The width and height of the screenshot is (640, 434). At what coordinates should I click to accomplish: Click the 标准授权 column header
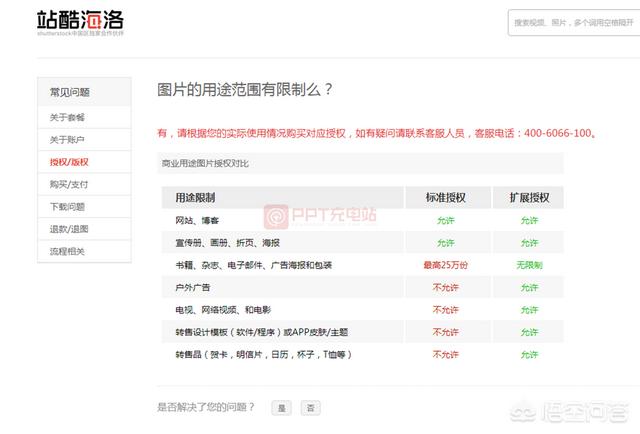(x=446, y=198)
